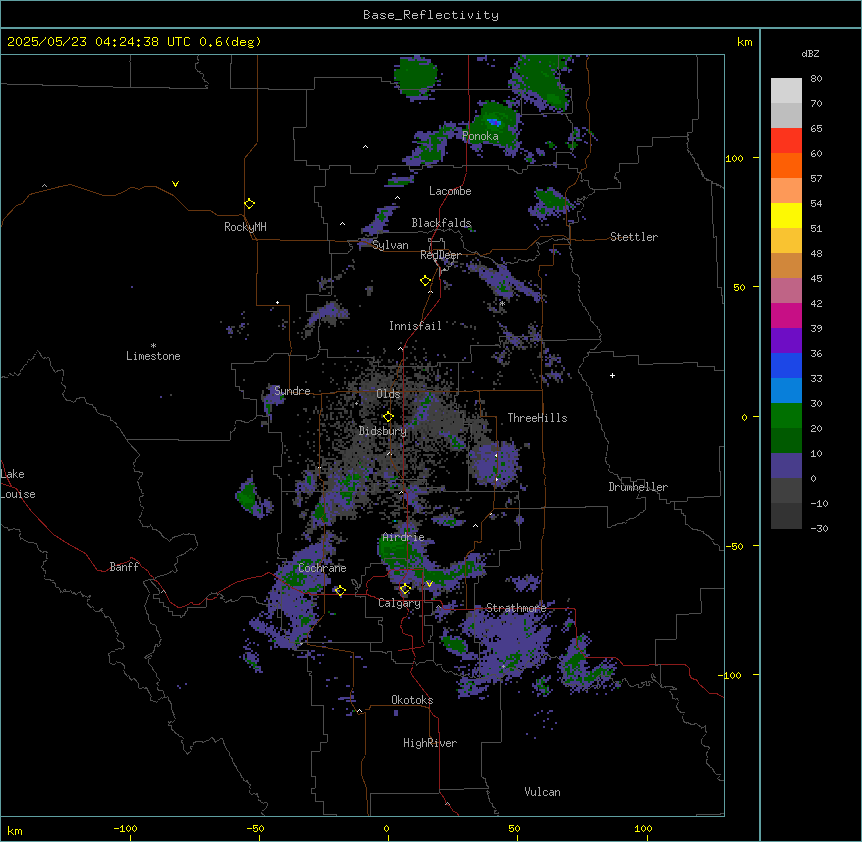
Task: Click the 80 value in dBZ legend
Action: [816, 79]
